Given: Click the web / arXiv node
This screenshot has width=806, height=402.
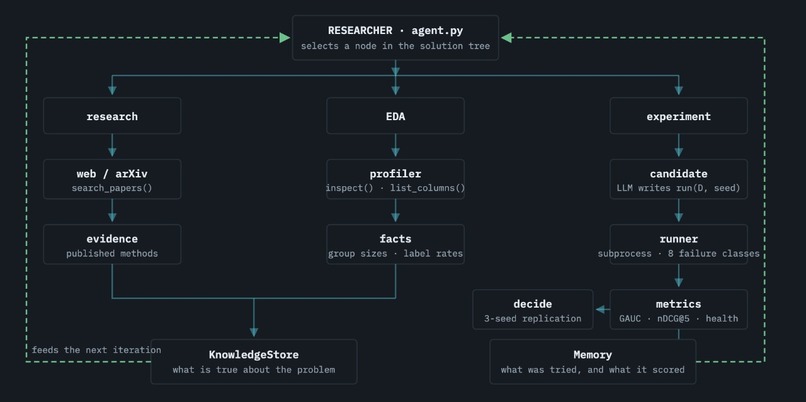Looking at the screenshot, I should pyautogui.click(x=112, y=179).
